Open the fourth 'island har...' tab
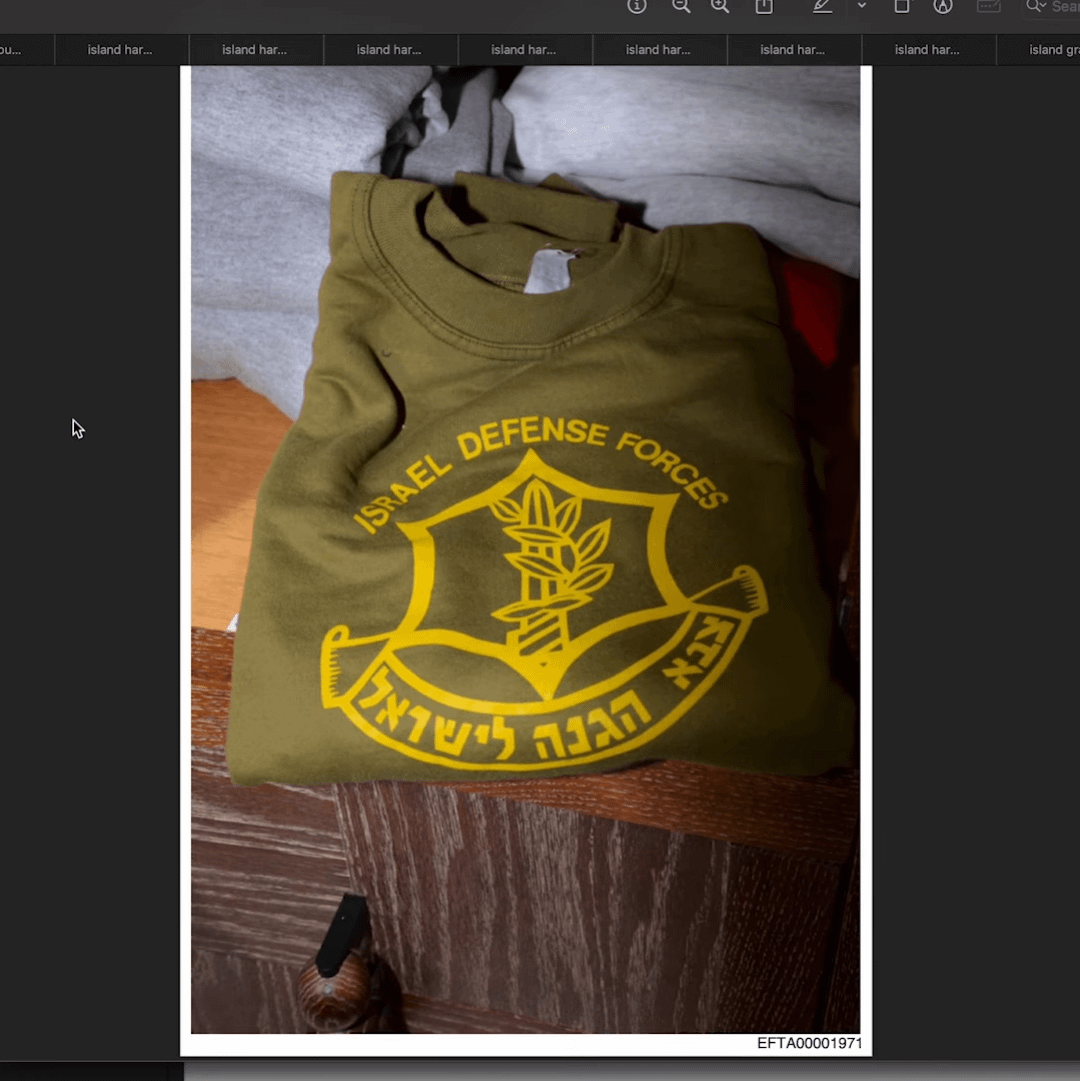The height and width of the screenshot is (1081, 1080). (x=524, y=50)
